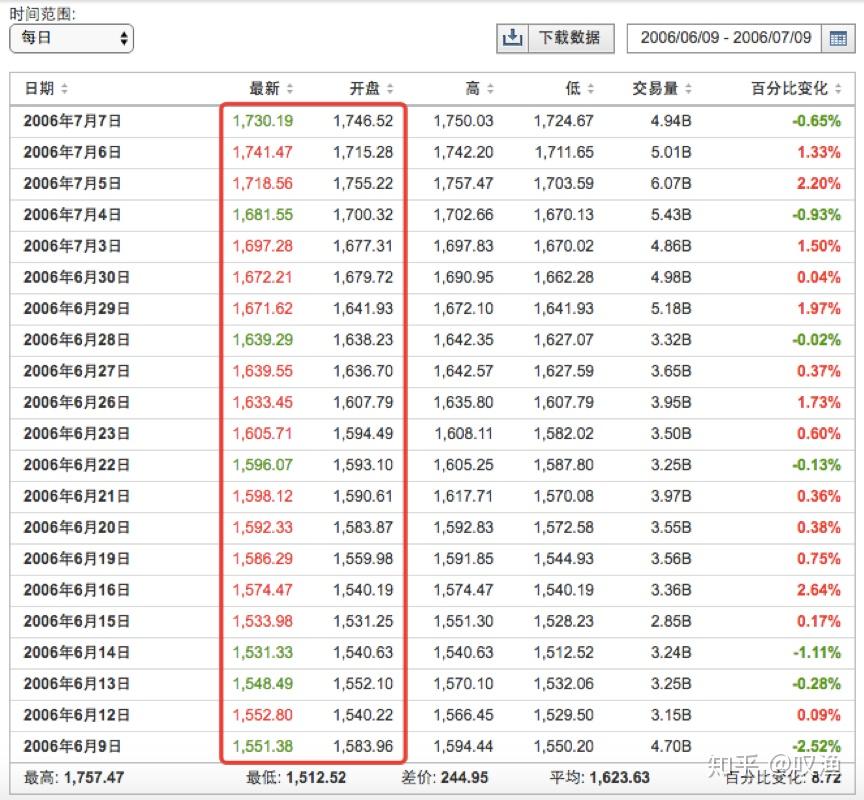Select the 2006年6月30日 row date

(x=77, y=277)
